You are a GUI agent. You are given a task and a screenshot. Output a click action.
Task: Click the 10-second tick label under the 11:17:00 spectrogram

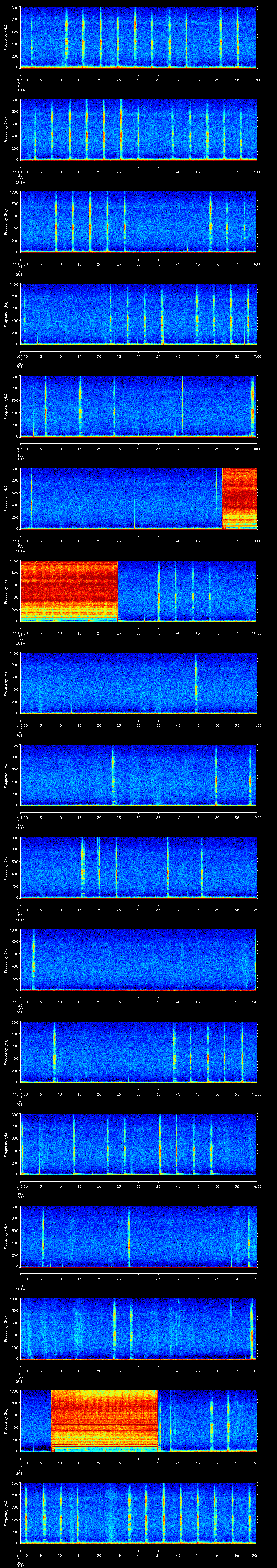point(60,1371)
